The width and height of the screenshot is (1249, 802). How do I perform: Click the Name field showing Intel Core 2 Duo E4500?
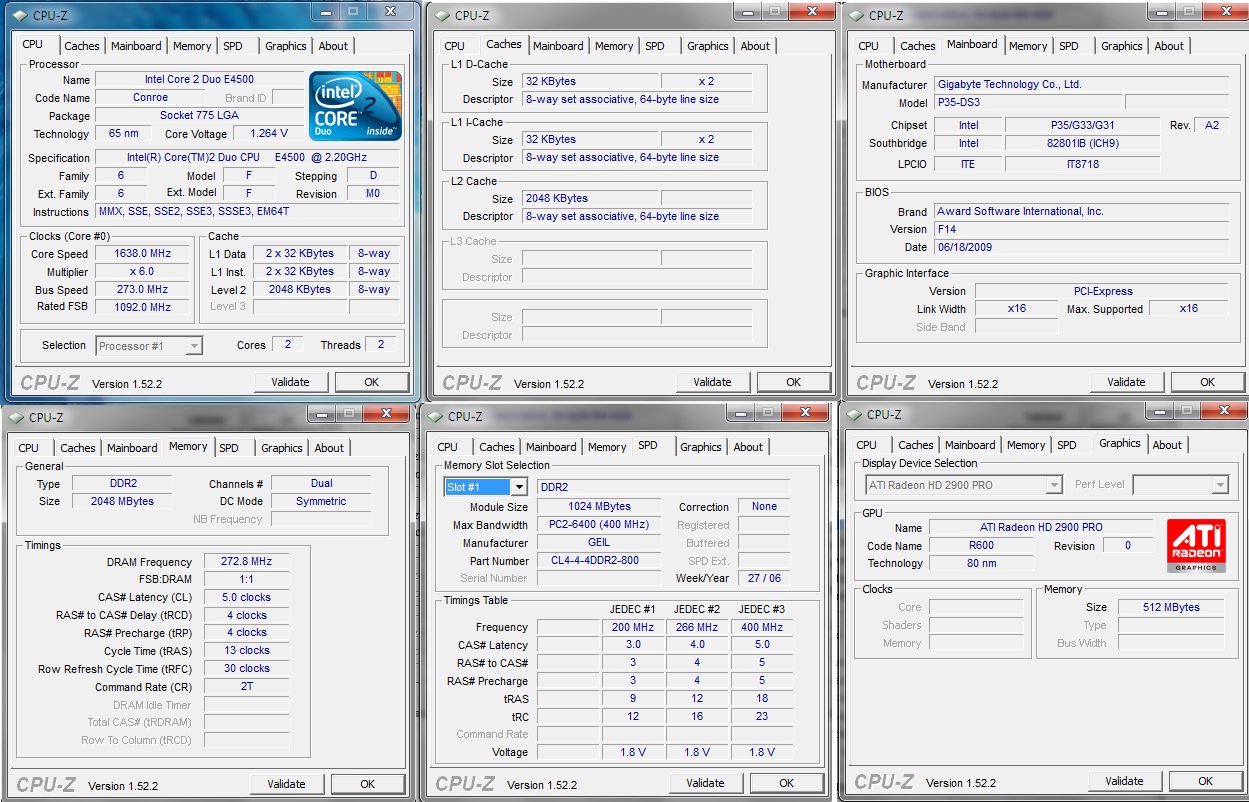tap(199, 80)
